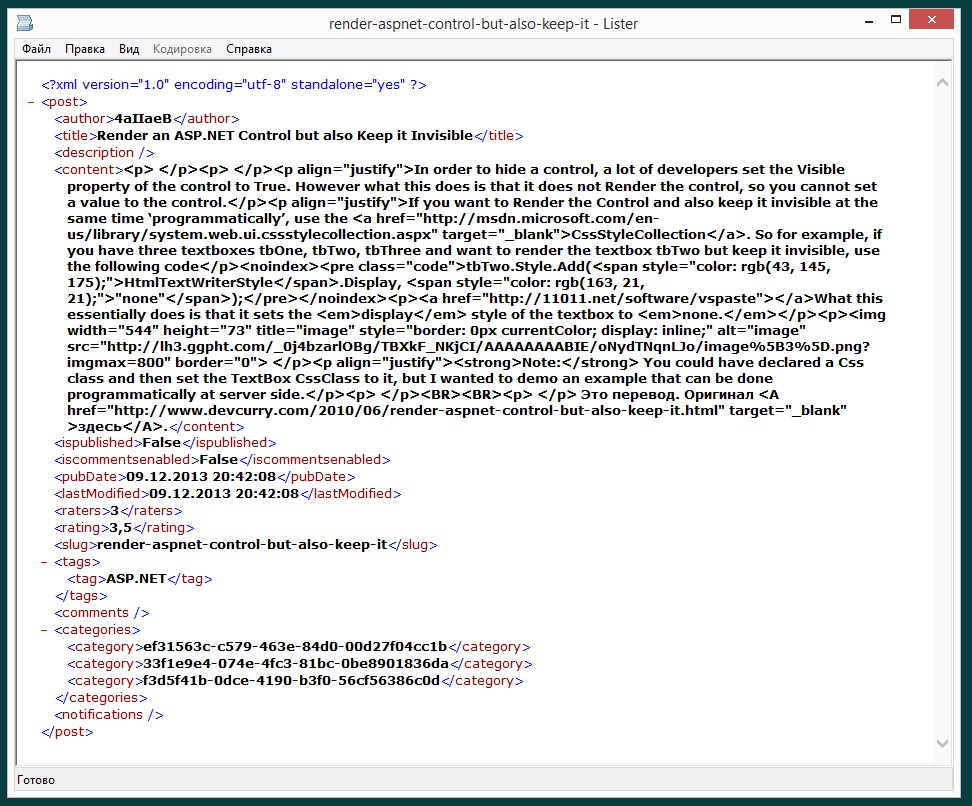Click the raters value 3
The width and height of the screenshot is (972, 806).
[114, 511]
